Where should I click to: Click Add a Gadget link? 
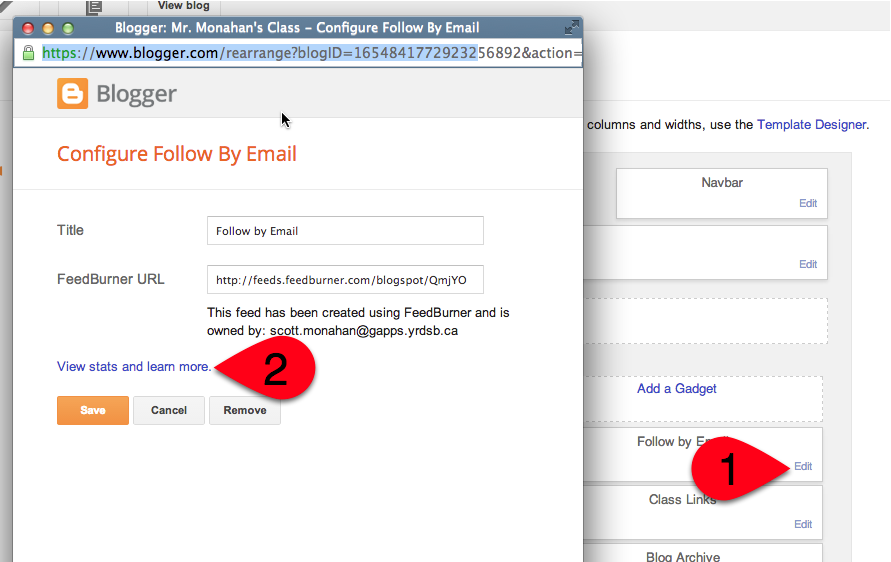click(676, 389)
